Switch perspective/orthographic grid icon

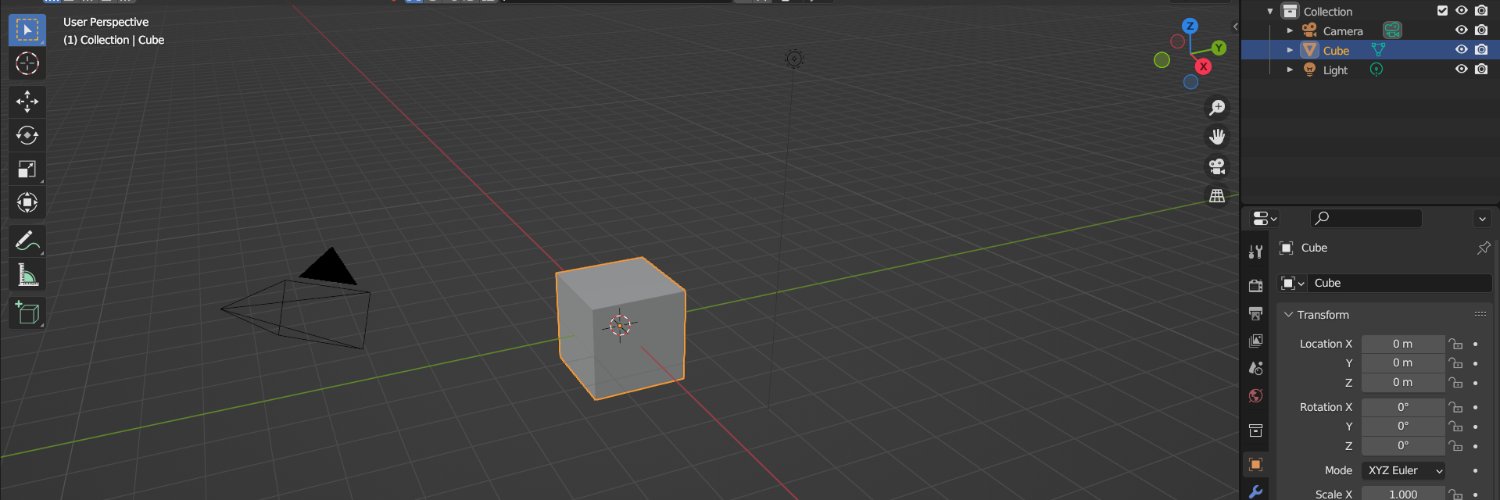coord(1217,196)
